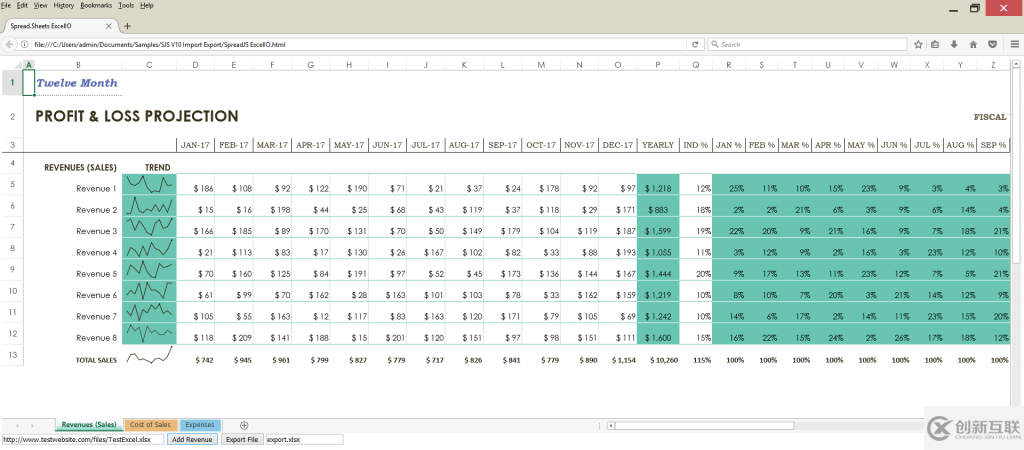
Task: Select column header D
Action: [195, 65]
